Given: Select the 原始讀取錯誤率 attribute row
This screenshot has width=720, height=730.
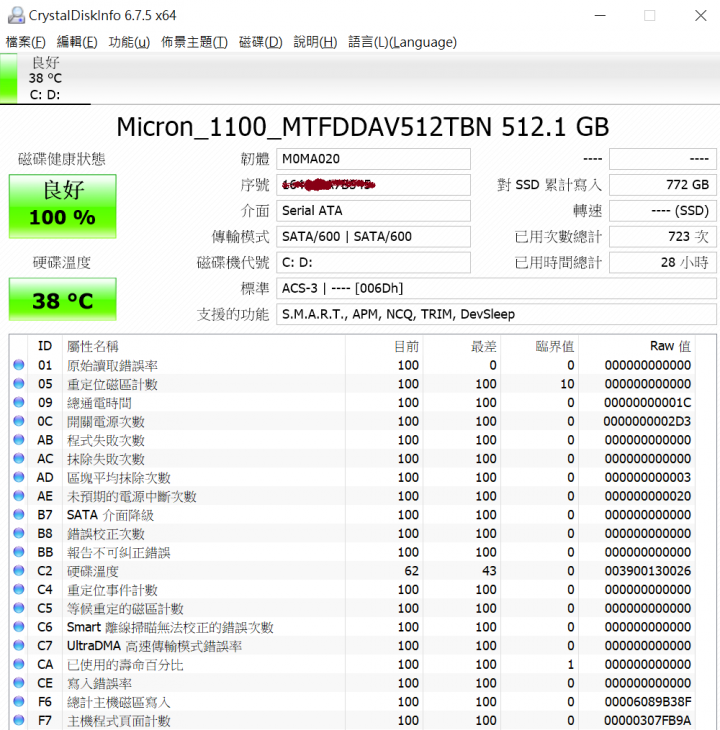Looking at the screenshot, I should point(353,365).
